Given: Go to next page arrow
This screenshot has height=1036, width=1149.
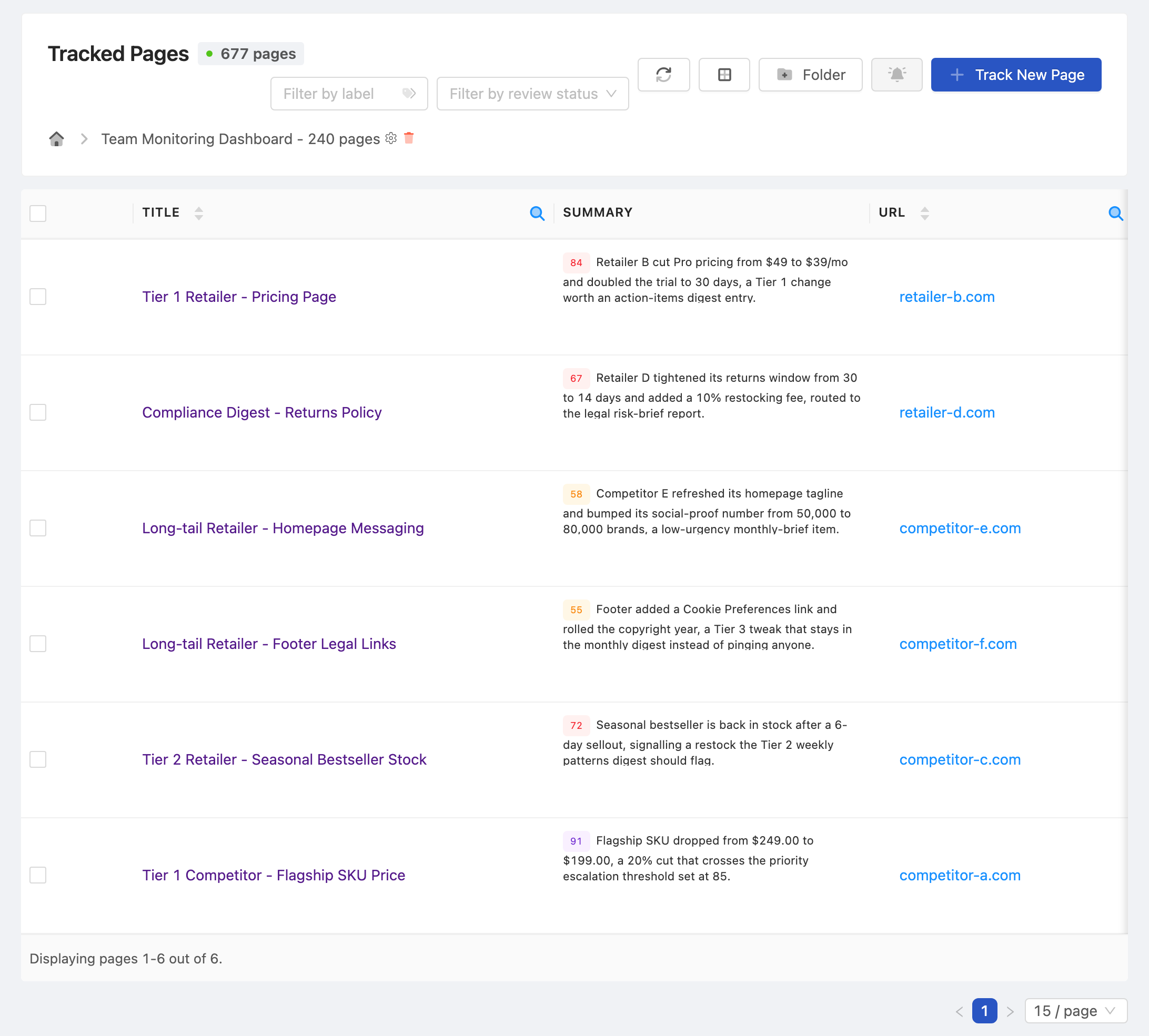Looking at the screenshot, I should tap(1010, 1011).
